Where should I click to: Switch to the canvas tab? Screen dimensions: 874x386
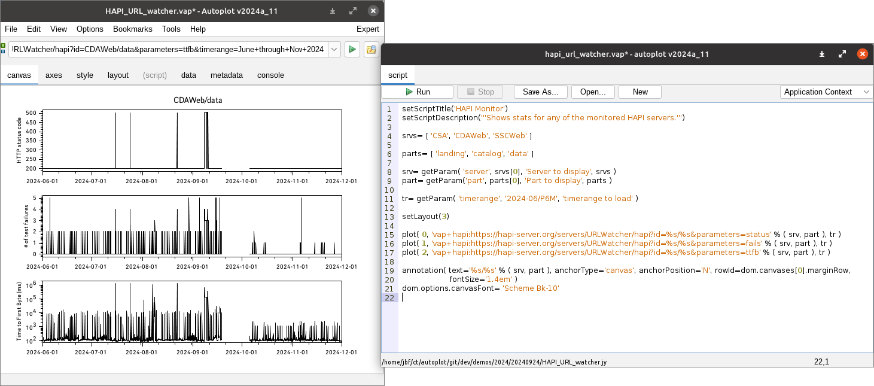click(x=19, y=75)
